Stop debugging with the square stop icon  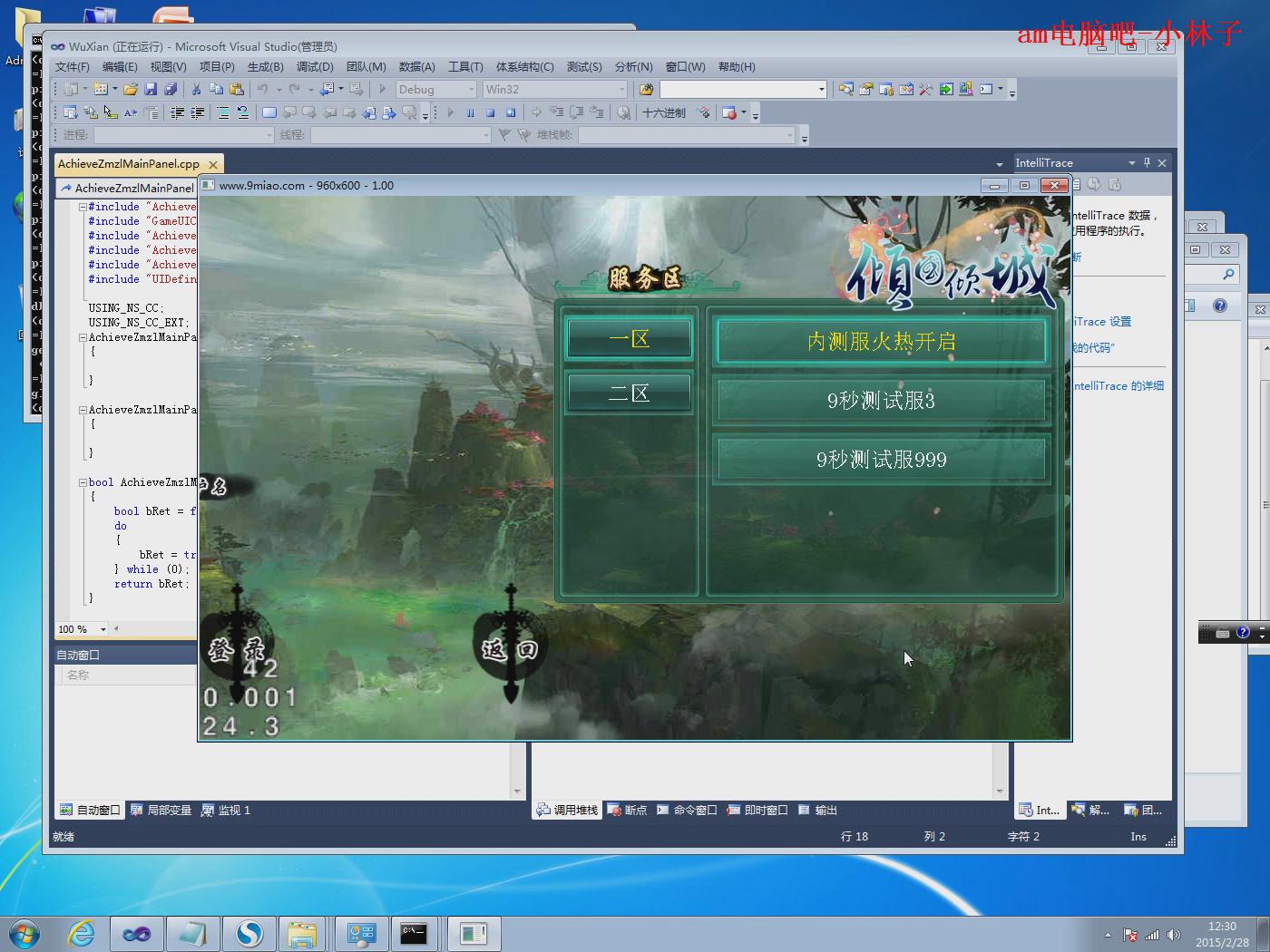tap(490, 112)
